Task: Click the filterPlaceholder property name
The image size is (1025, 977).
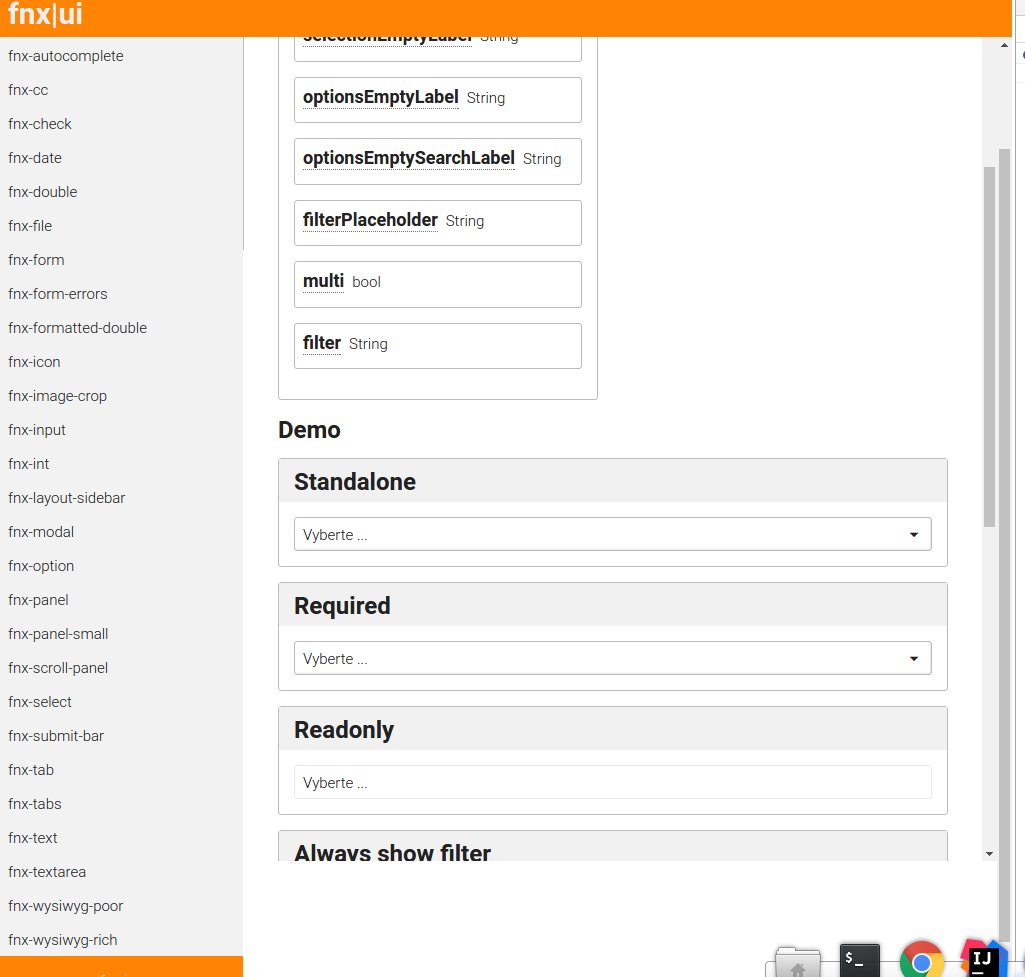Action: pyautogui.click(x=370, y=220)
